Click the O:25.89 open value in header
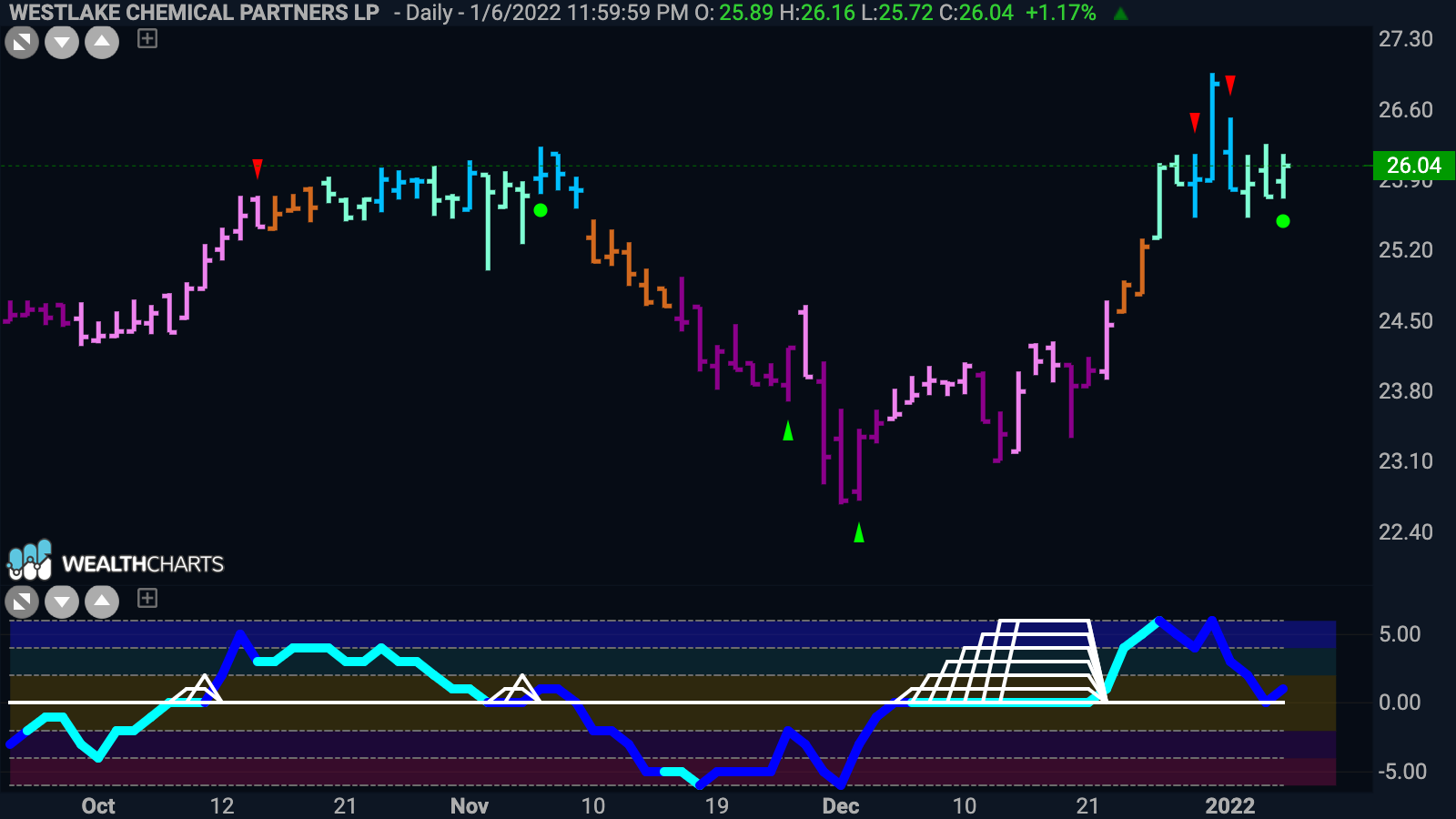 tap(734, 13)
